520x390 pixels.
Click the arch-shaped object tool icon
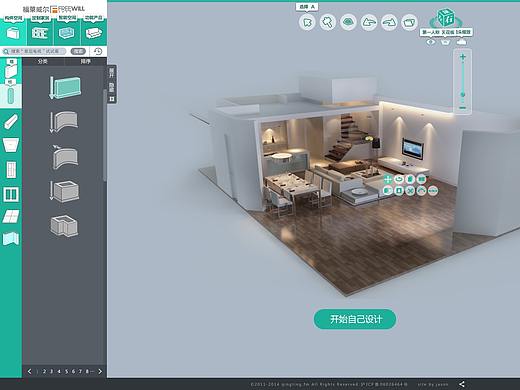(x=422, y=191)
